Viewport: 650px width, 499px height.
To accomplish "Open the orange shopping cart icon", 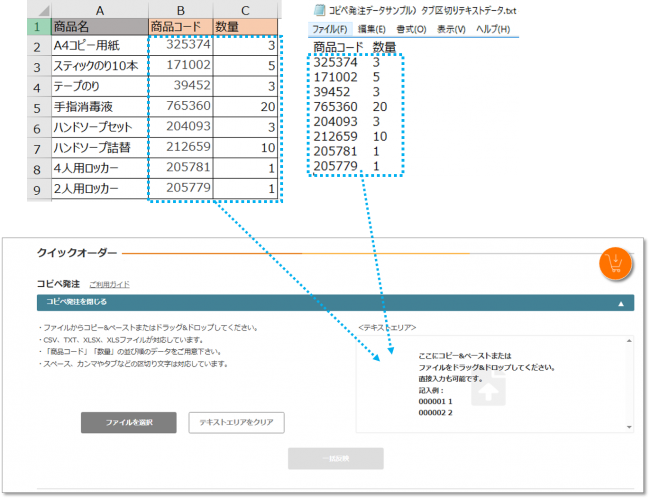I will [614, 265].
